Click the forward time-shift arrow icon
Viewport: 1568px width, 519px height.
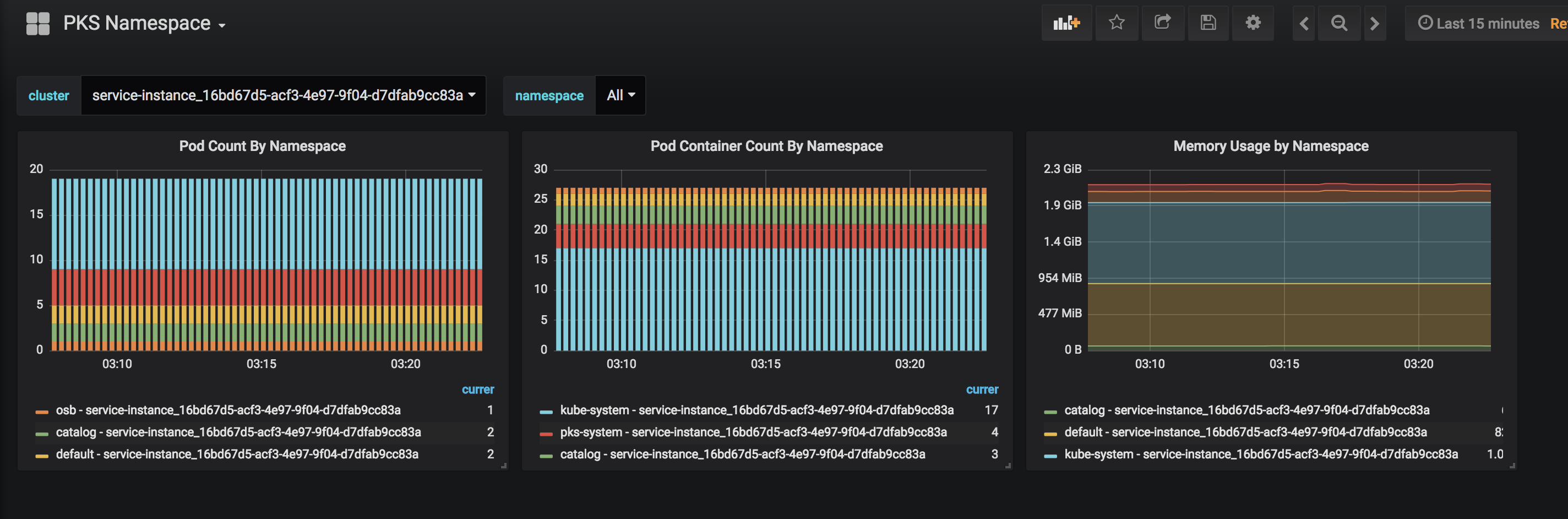(1375, 23)
